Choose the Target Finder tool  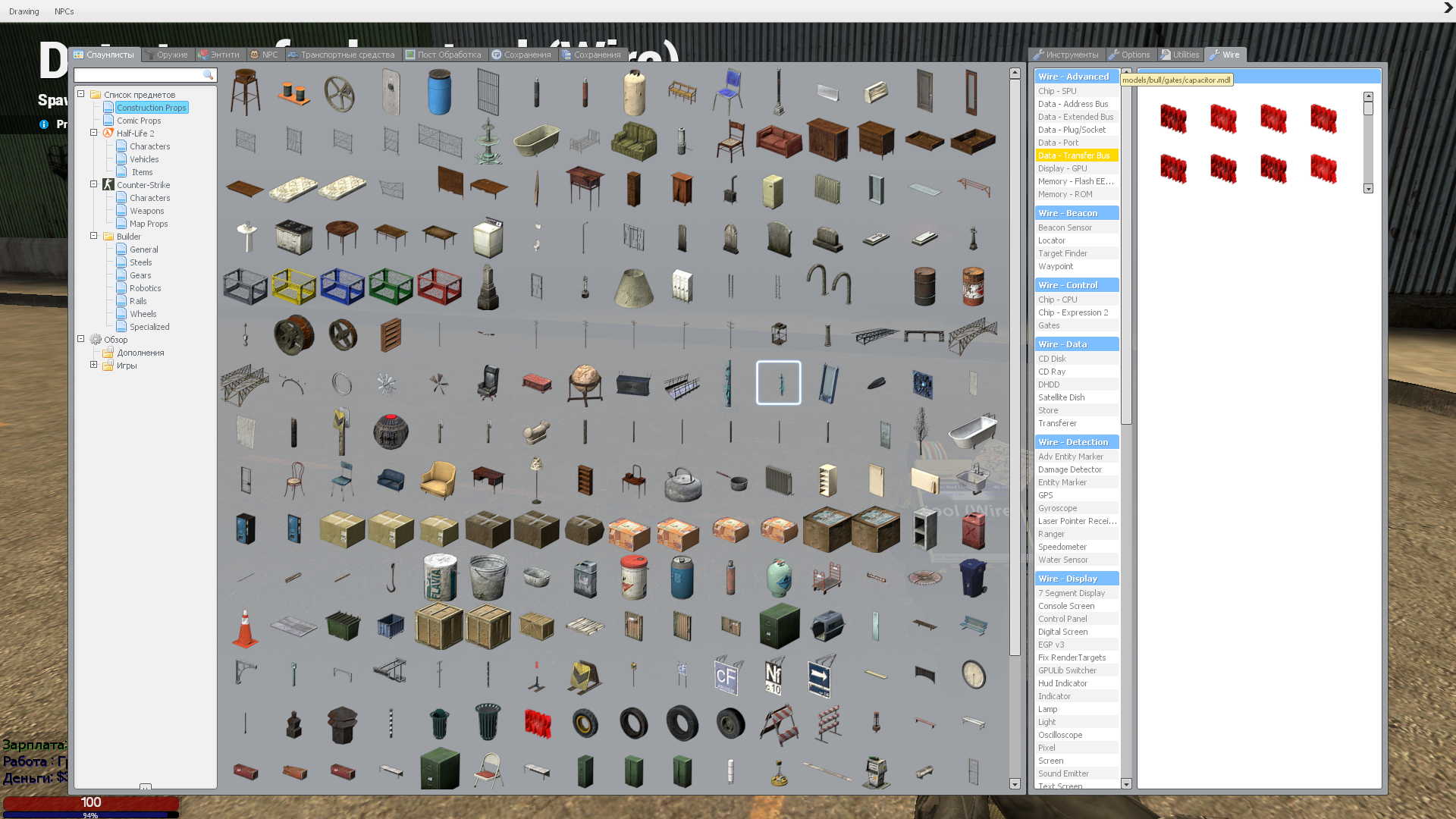point(1077,253)
